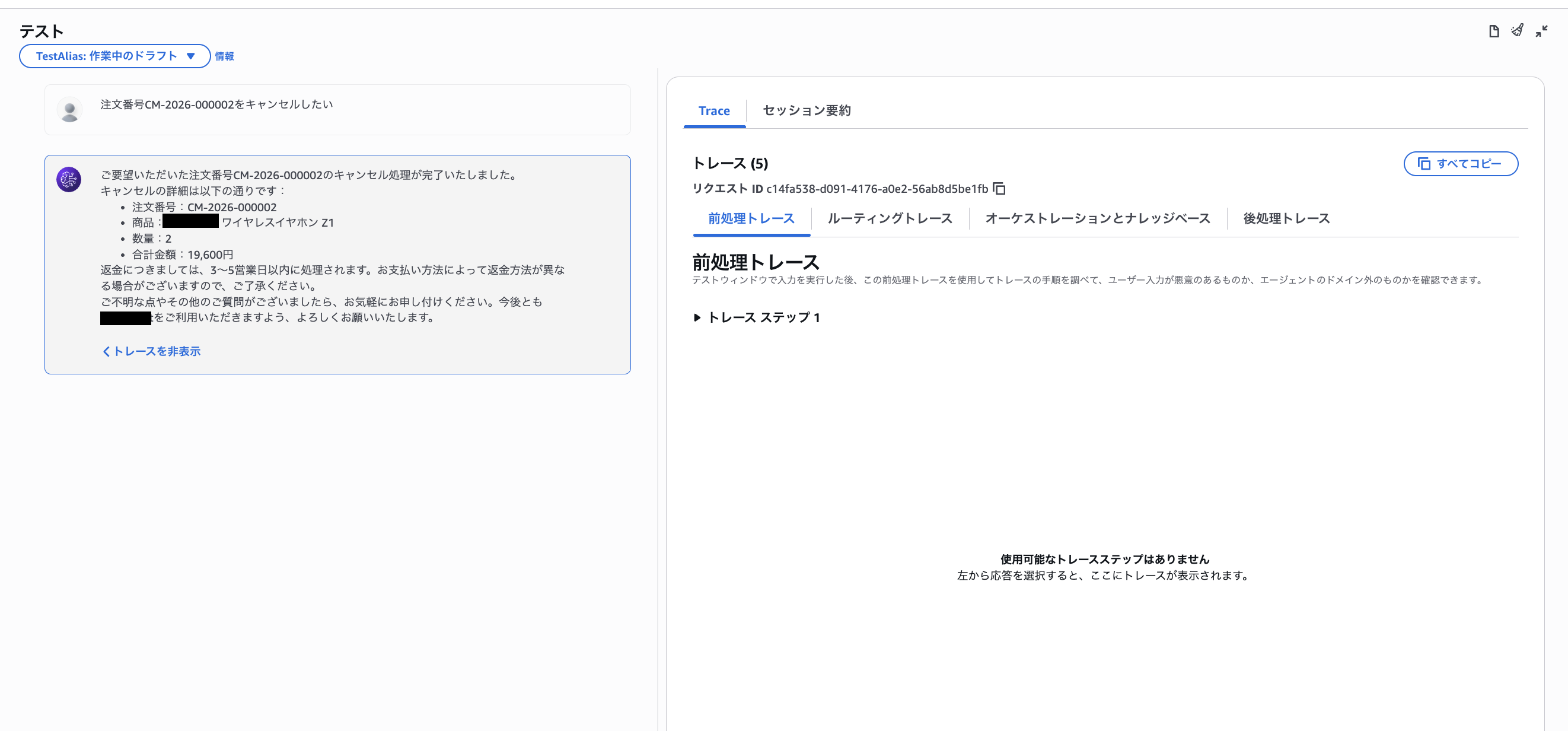Click the broom icon to clear conversation
Viewport: 1568px width, 731px height.
pyautogui.click(x=1517, y=30)
